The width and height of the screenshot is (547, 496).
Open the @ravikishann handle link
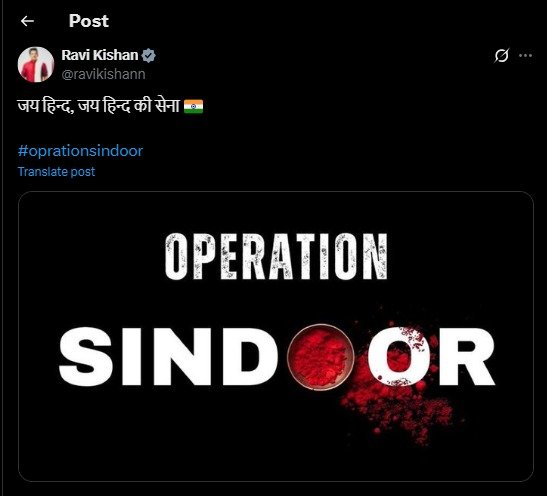(x=103, y=74)
